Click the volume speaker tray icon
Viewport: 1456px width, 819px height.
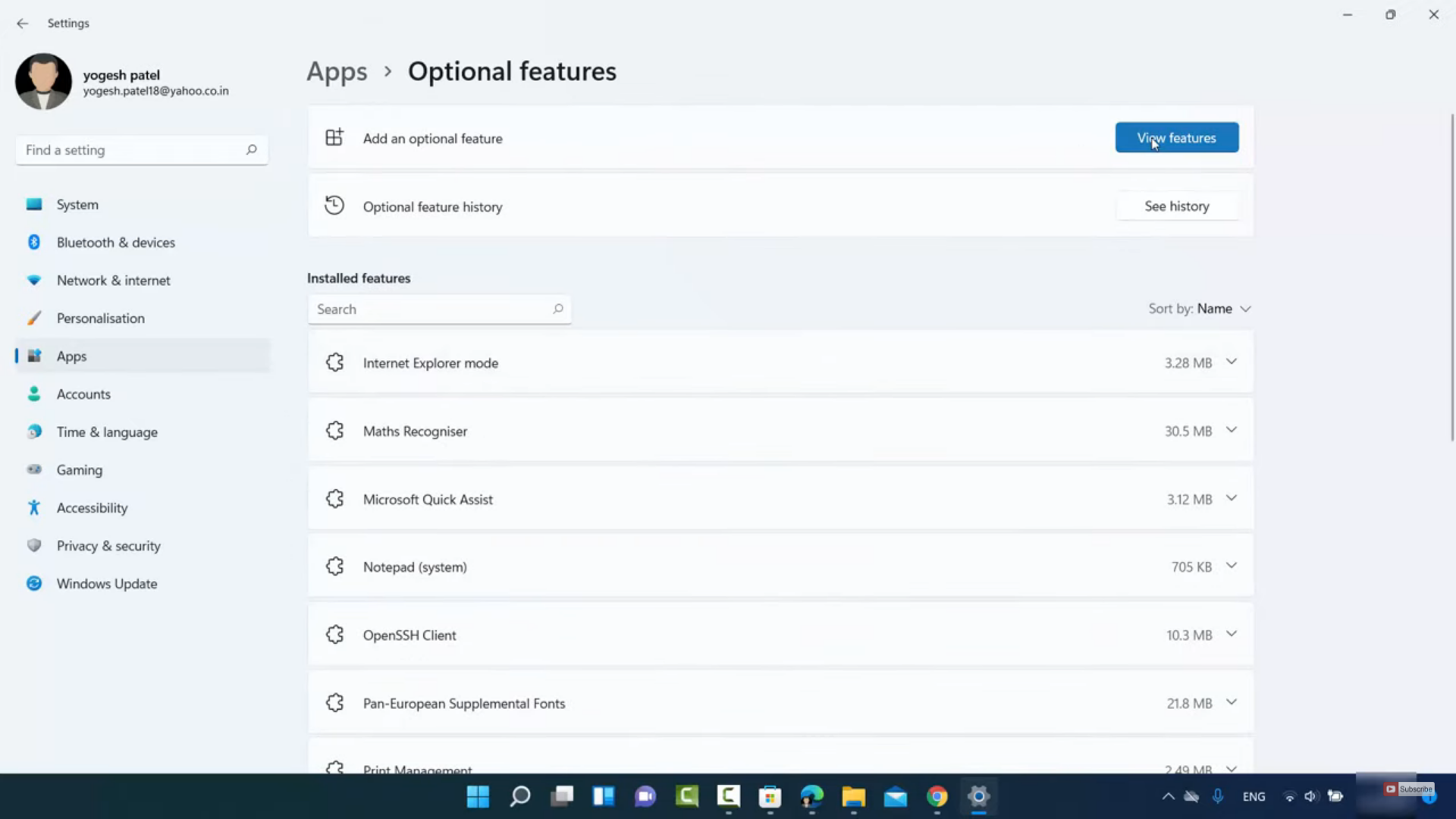point(1310,796)
